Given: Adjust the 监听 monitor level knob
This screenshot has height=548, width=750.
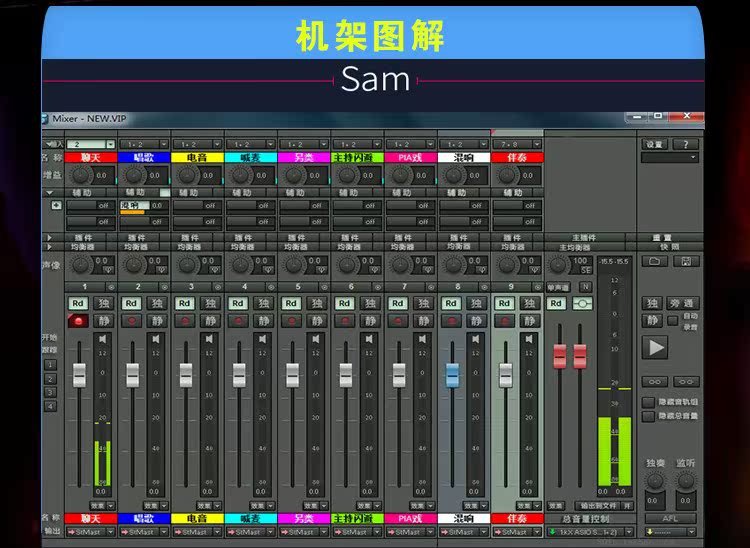Looking at the screenshot, I should point(686,481).
